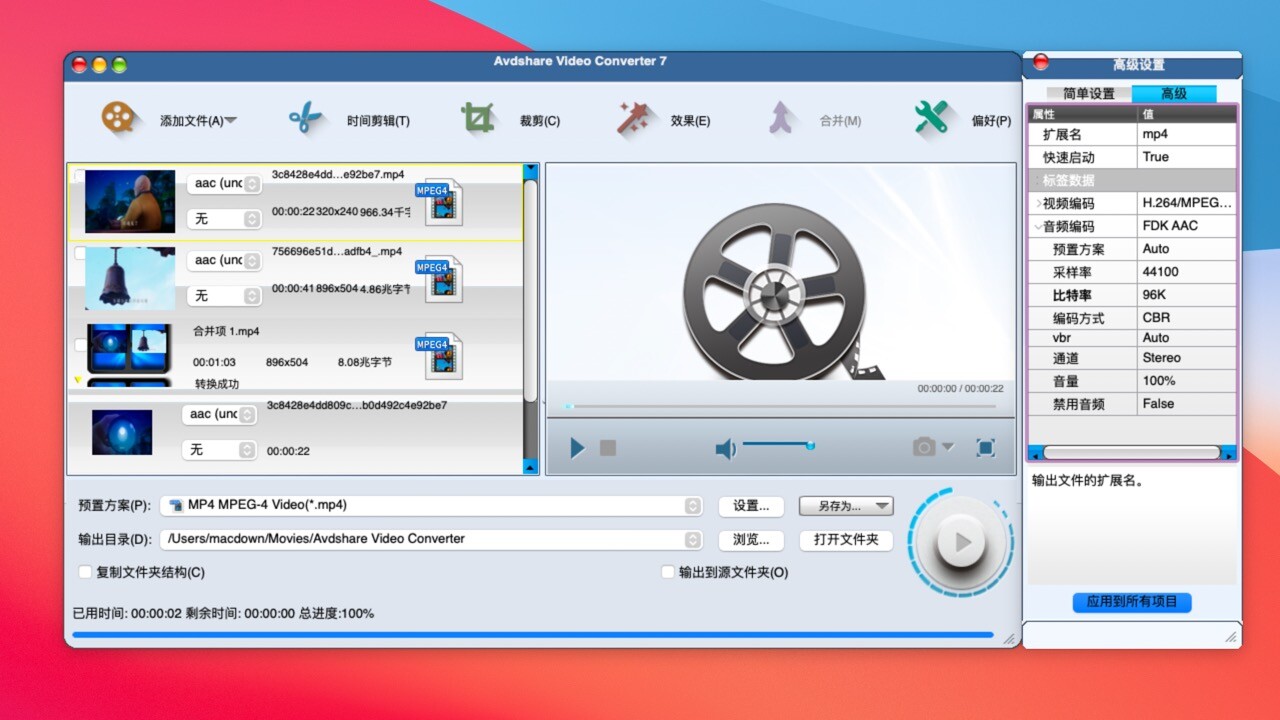Take a snapshot with the camera icon
This screenshot has height=720, width=1280.
coord(926,447)
